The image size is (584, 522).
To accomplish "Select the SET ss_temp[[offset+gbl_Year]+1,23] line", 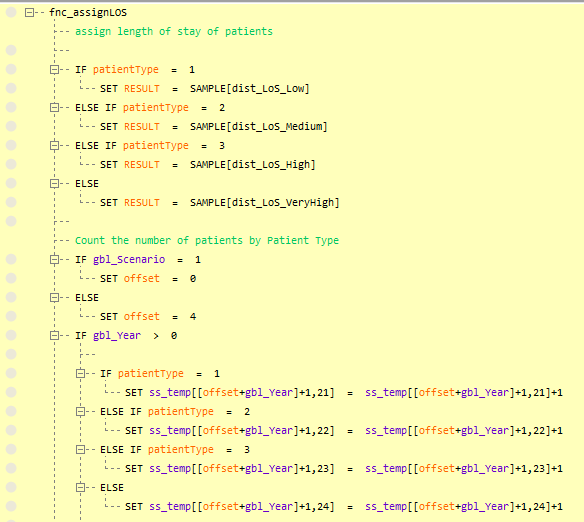I will point(344,468).
